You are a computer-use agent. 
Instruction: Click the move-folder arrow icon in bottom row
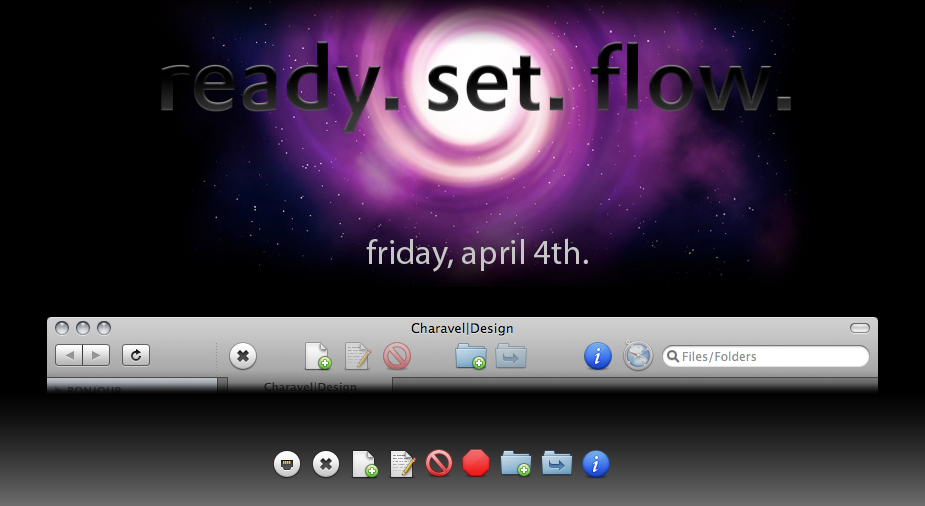[x=557, y=463]
